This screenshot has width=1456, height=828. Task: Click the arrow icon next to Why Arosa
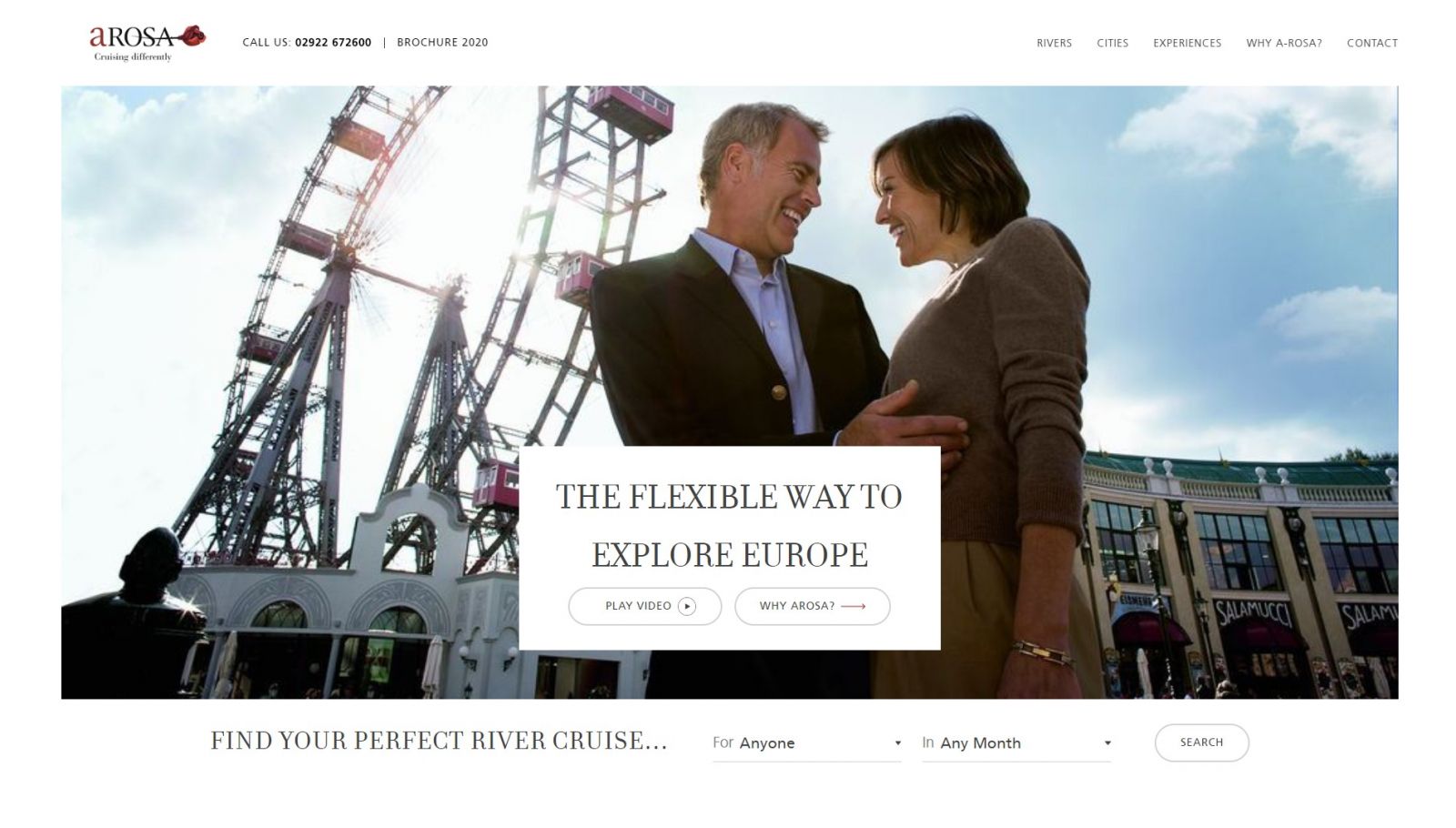pyautogui.click(x=853, y=606)
